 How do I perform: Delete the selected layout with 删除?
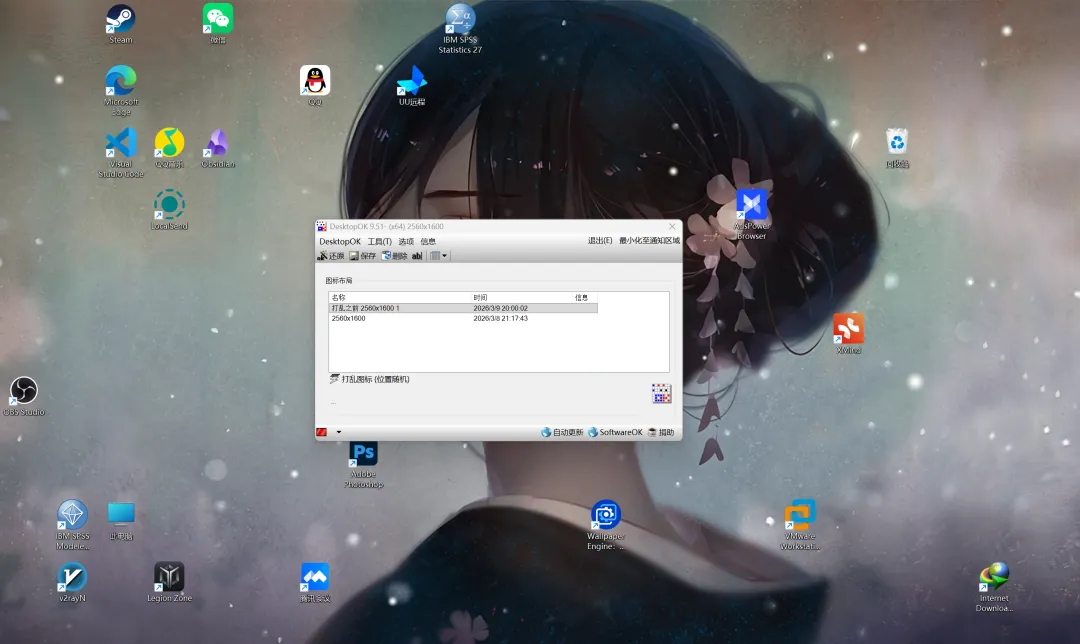coord(395,256)
